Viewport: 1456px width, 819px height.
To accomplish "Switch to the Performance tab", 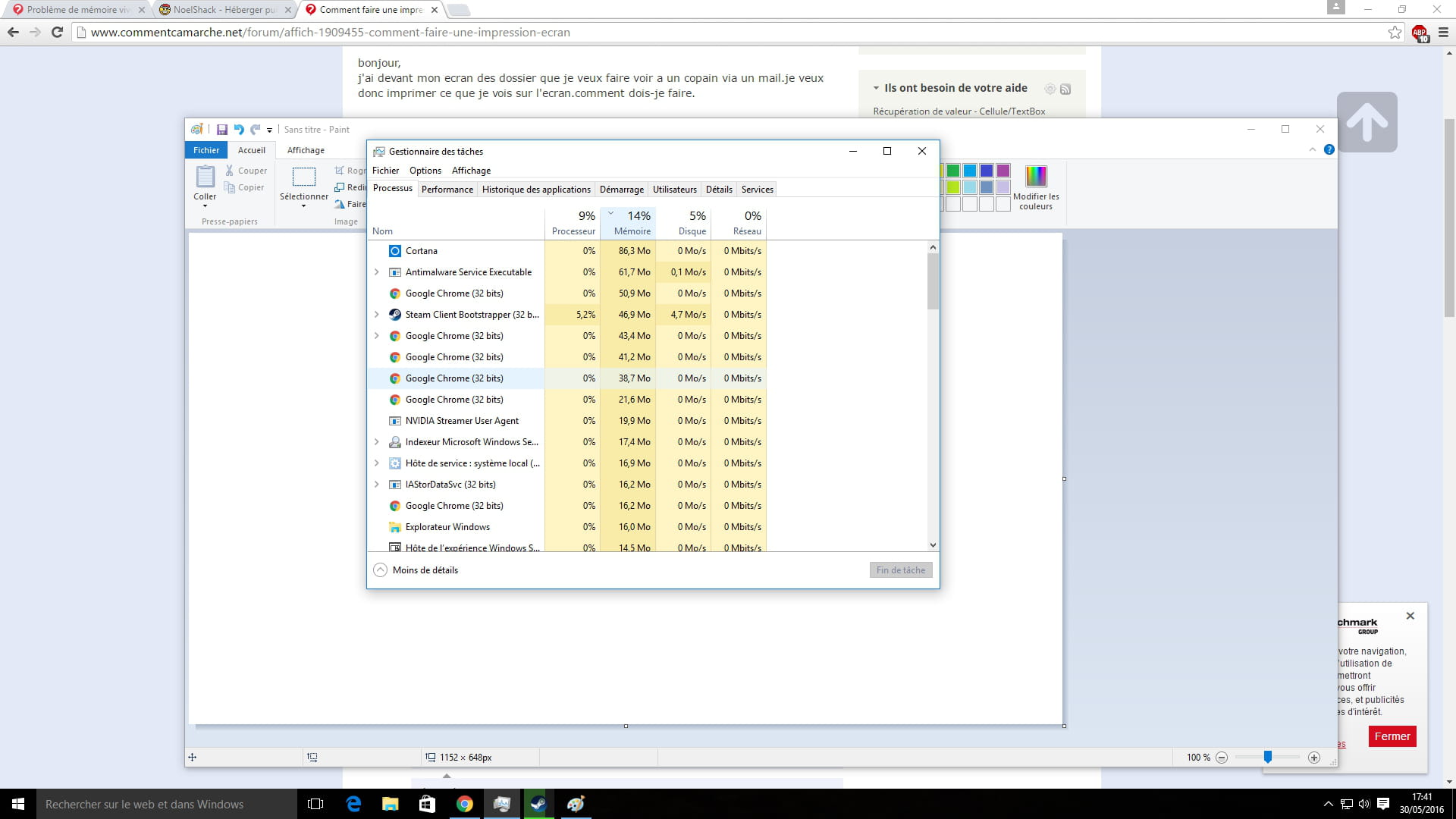I will [x=447, y=190].
